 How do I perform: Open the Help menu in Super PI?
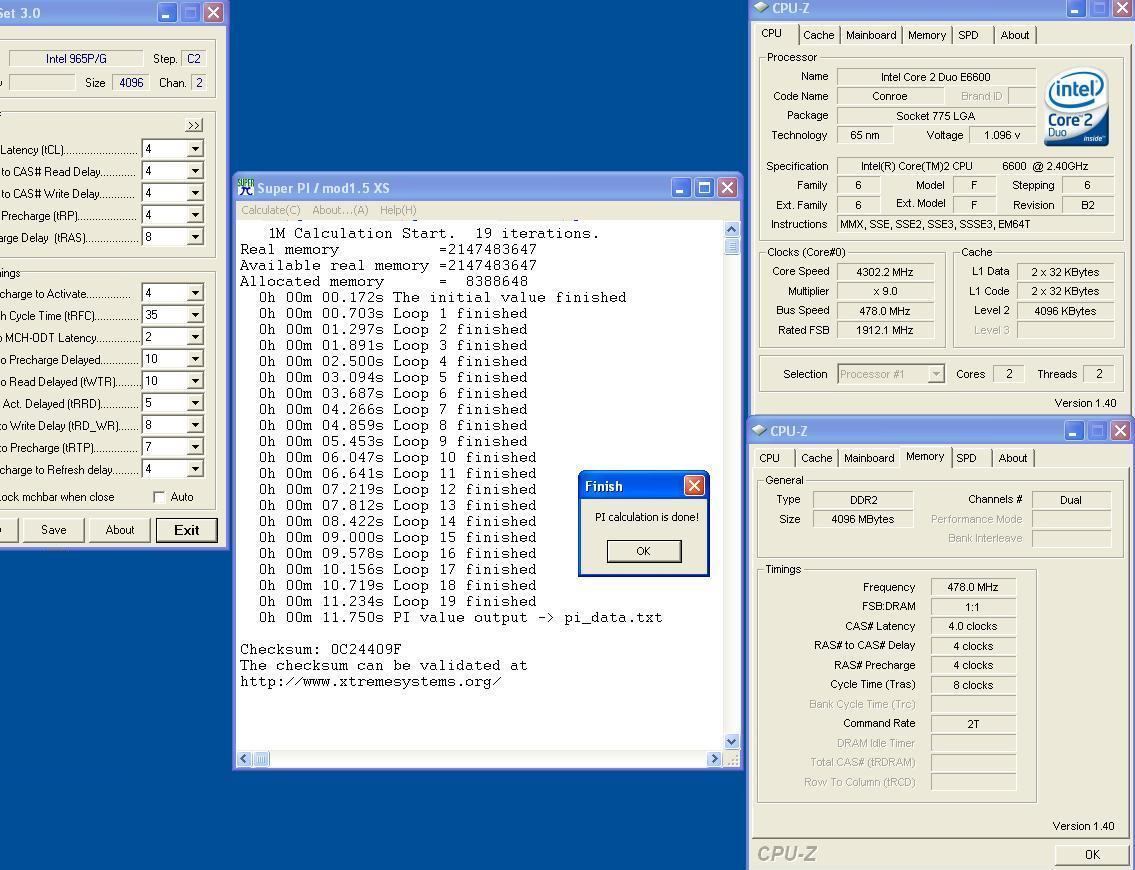(x=398, y=210)
